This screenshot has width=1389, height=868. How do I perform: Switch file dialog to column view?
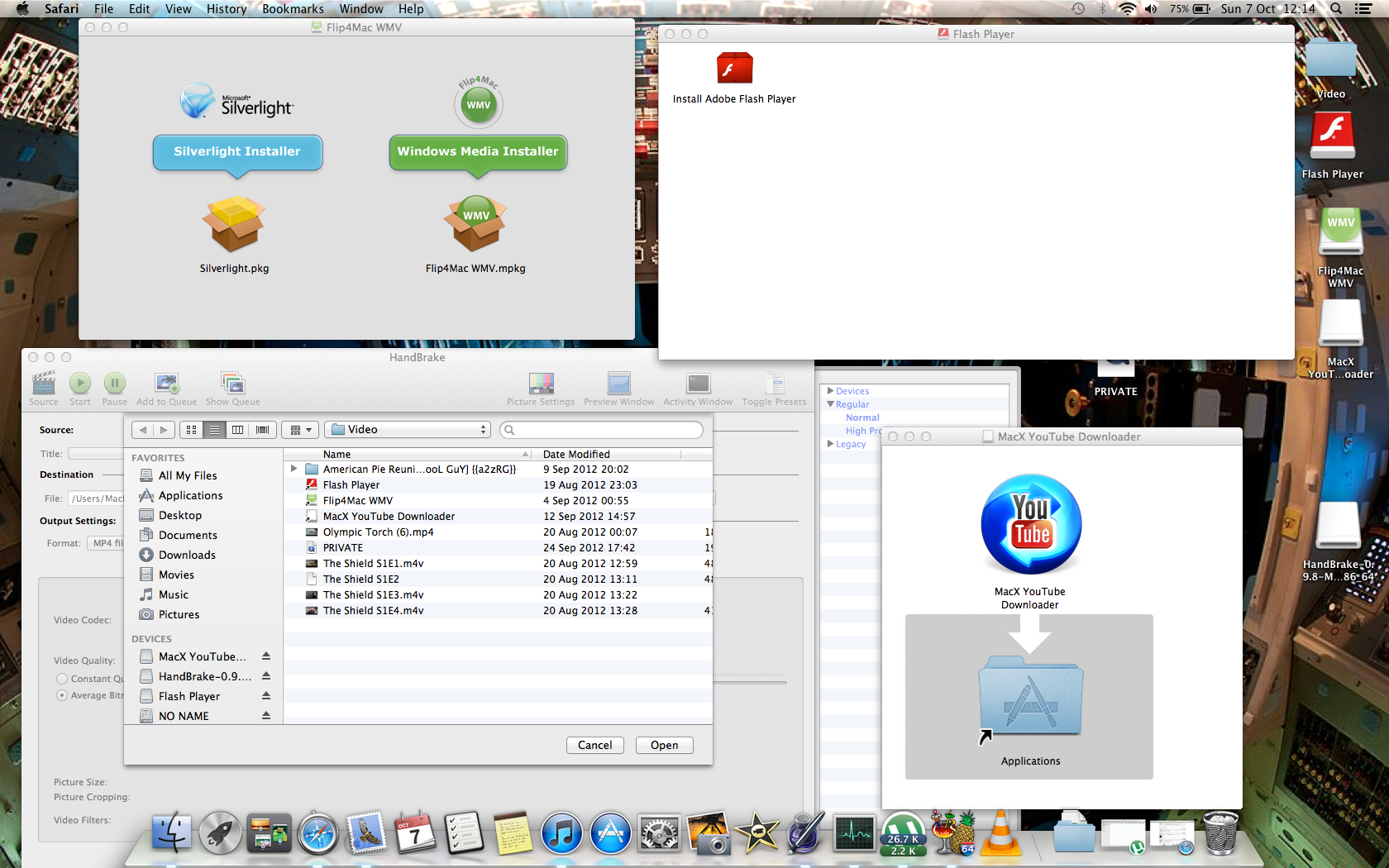[x=238, y=430]
